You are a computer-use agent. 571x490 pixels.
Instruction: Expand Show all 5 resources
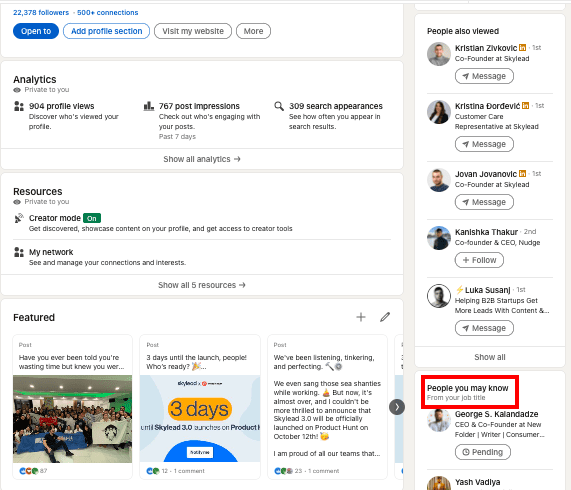tap(202, 285)
